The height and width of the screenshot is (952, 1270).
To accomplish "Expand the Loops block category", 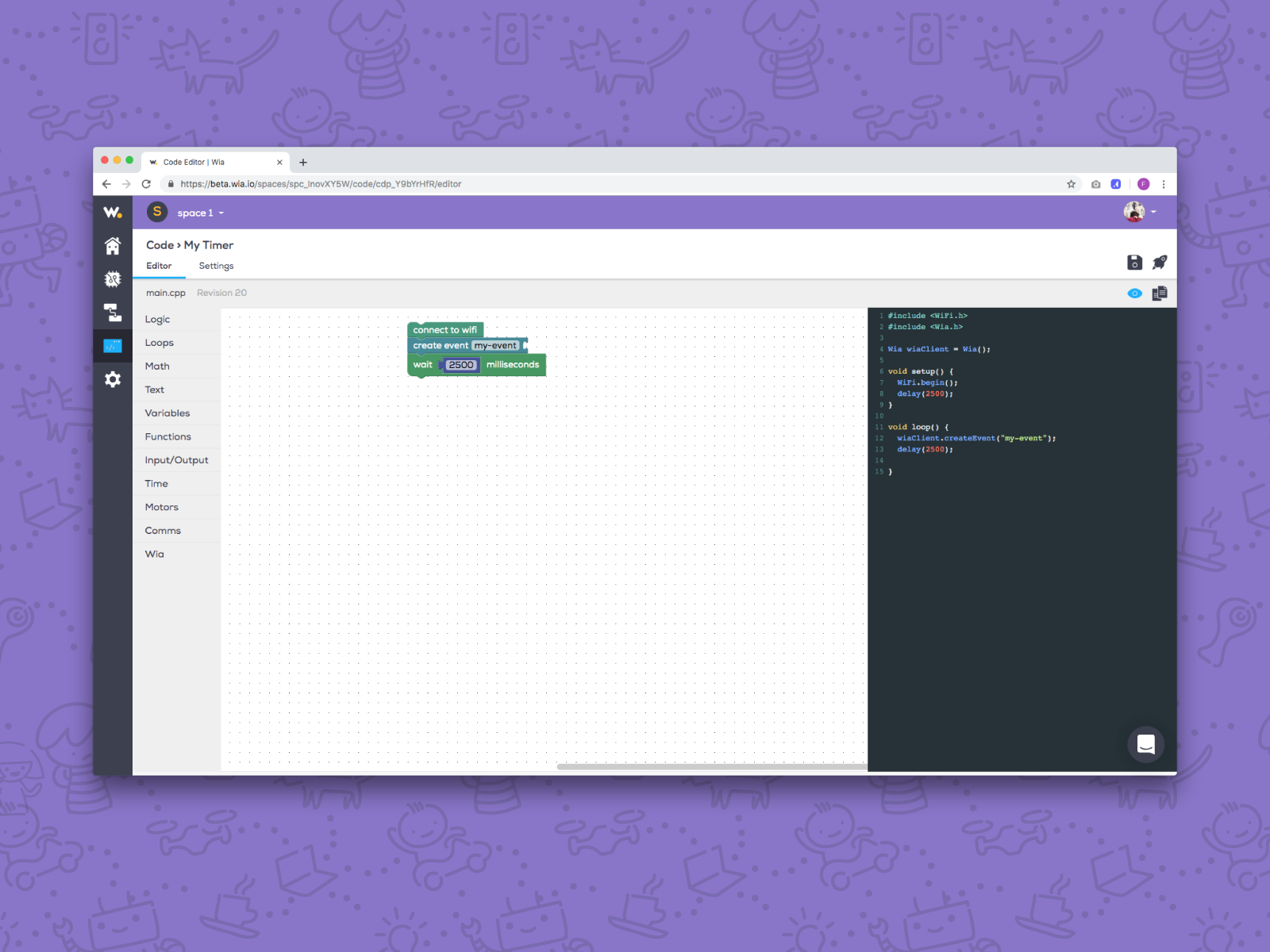I will click(159, 342).
